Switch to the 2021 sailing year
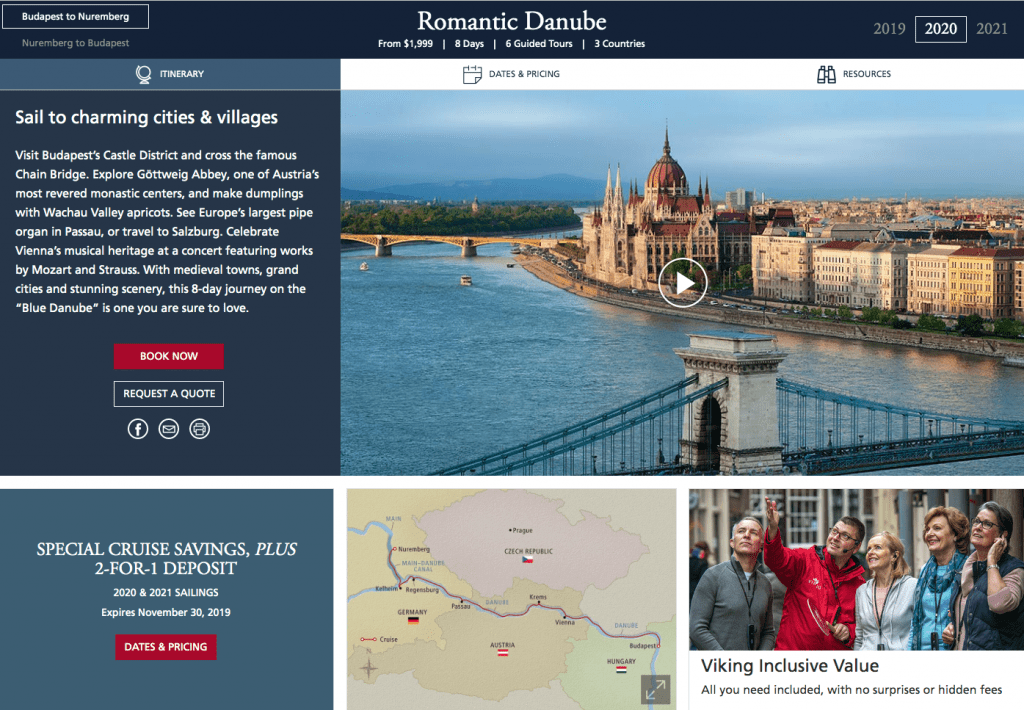The image size is (1024, 710). click(x=991, y=29)
